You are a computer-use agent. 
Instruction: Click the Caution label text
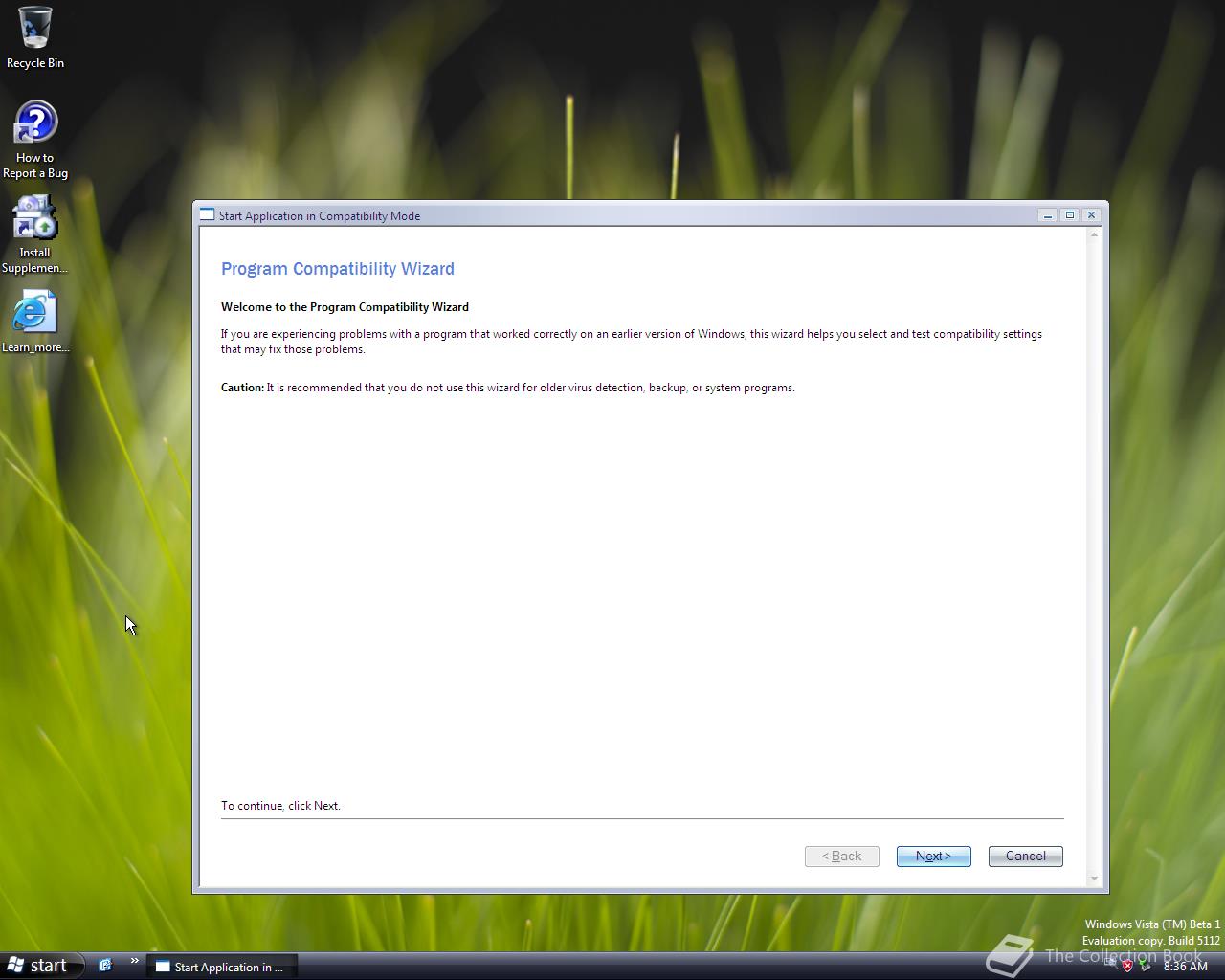tap(242, 388)
